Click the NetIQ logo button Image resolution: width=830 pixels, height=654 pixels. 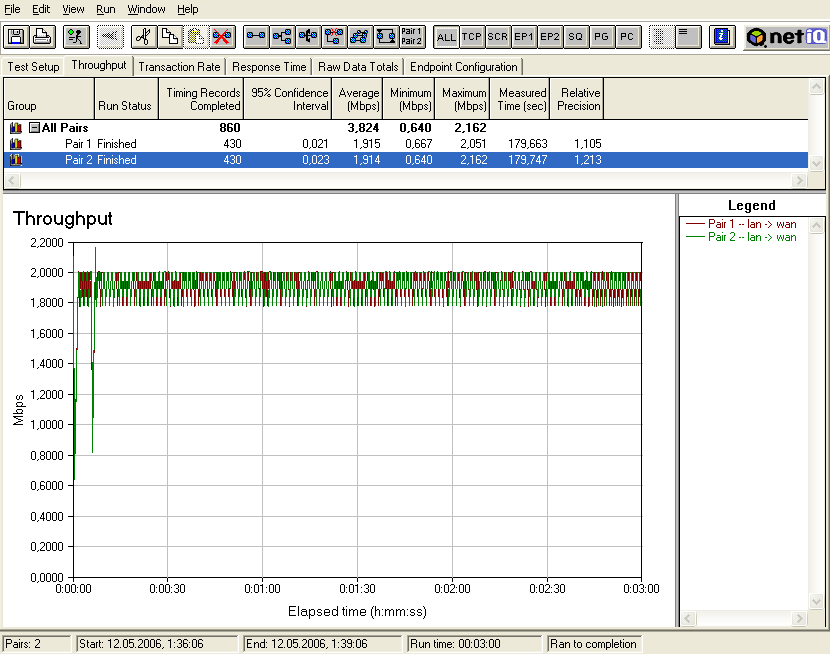787,37
